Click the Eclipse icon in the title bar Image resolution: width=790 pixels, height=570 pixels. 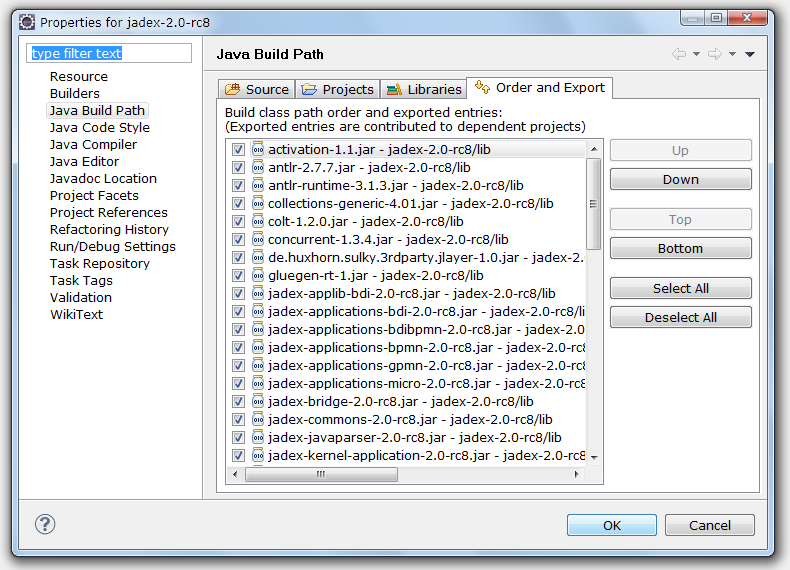point(27,21)
